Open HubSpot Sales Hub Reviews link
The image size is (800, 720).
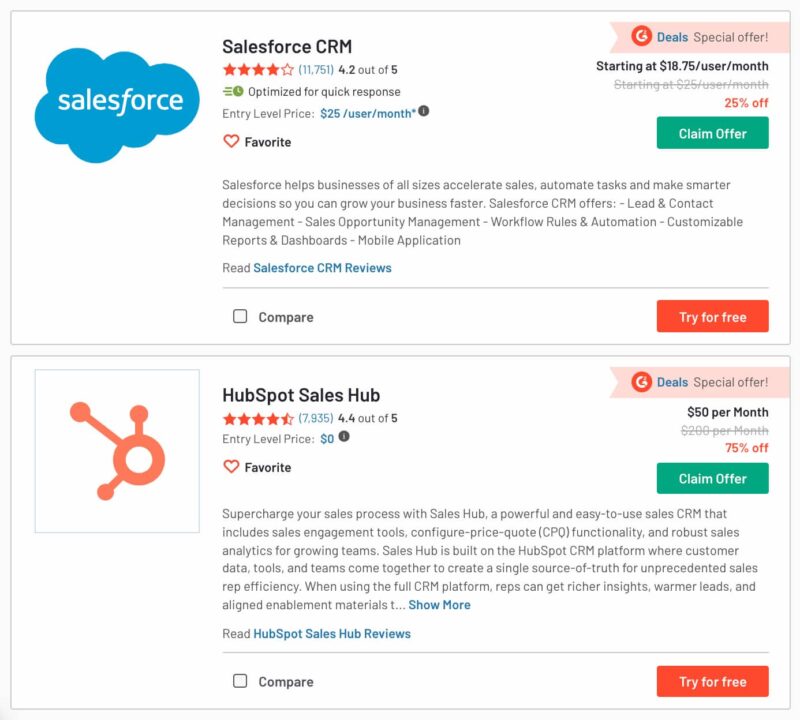pos(332,634)
